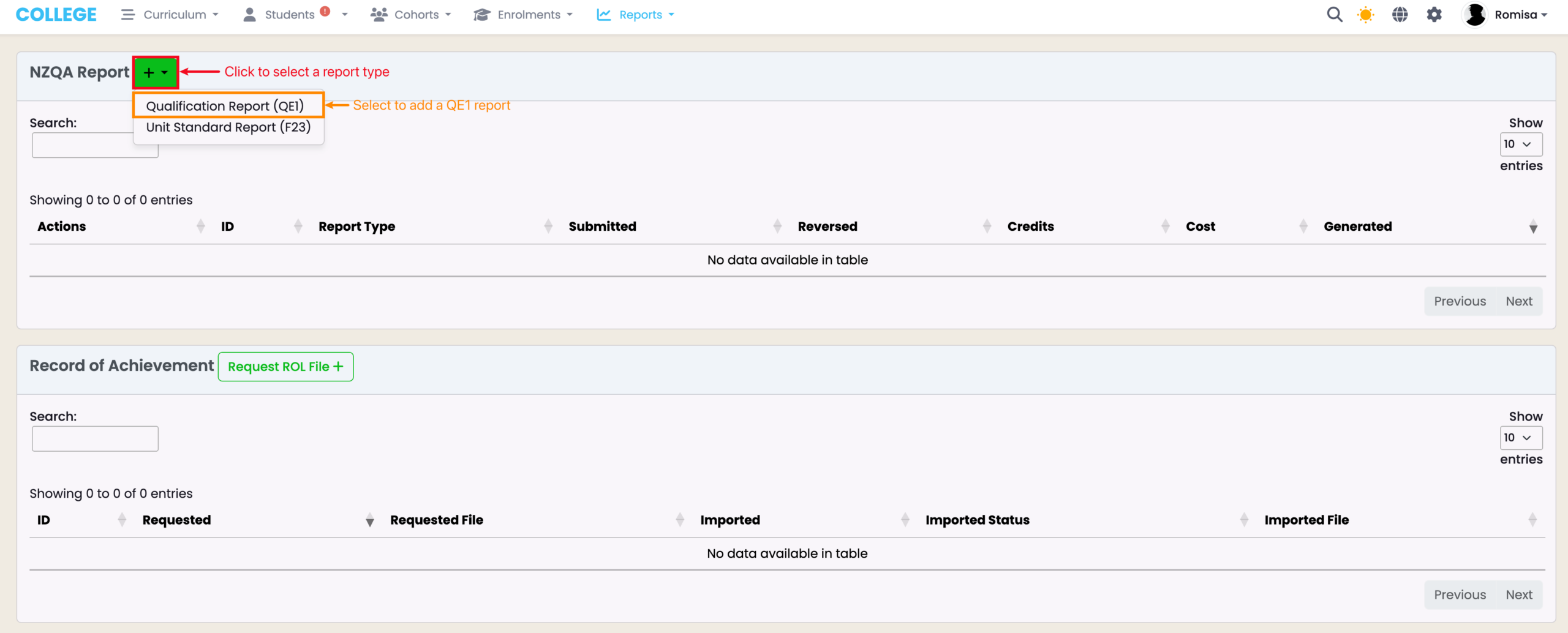Click the Students red alert badge
The height and width of the screenshot is (633, 1568).
(x=325, y=11)
